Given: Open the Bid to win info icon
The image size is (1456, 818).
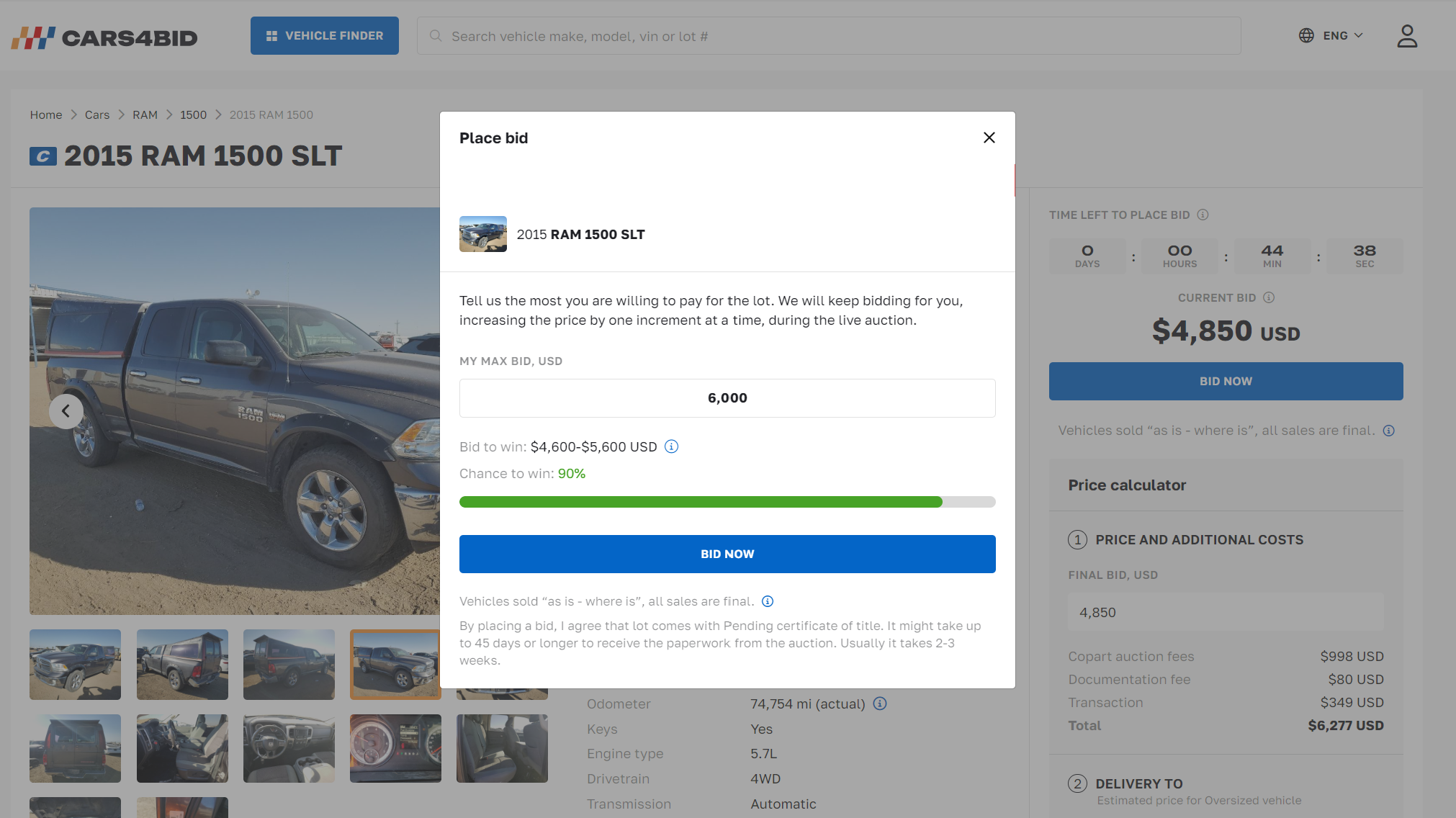Looking at the screenshot, I should click(x=671, y=446).
